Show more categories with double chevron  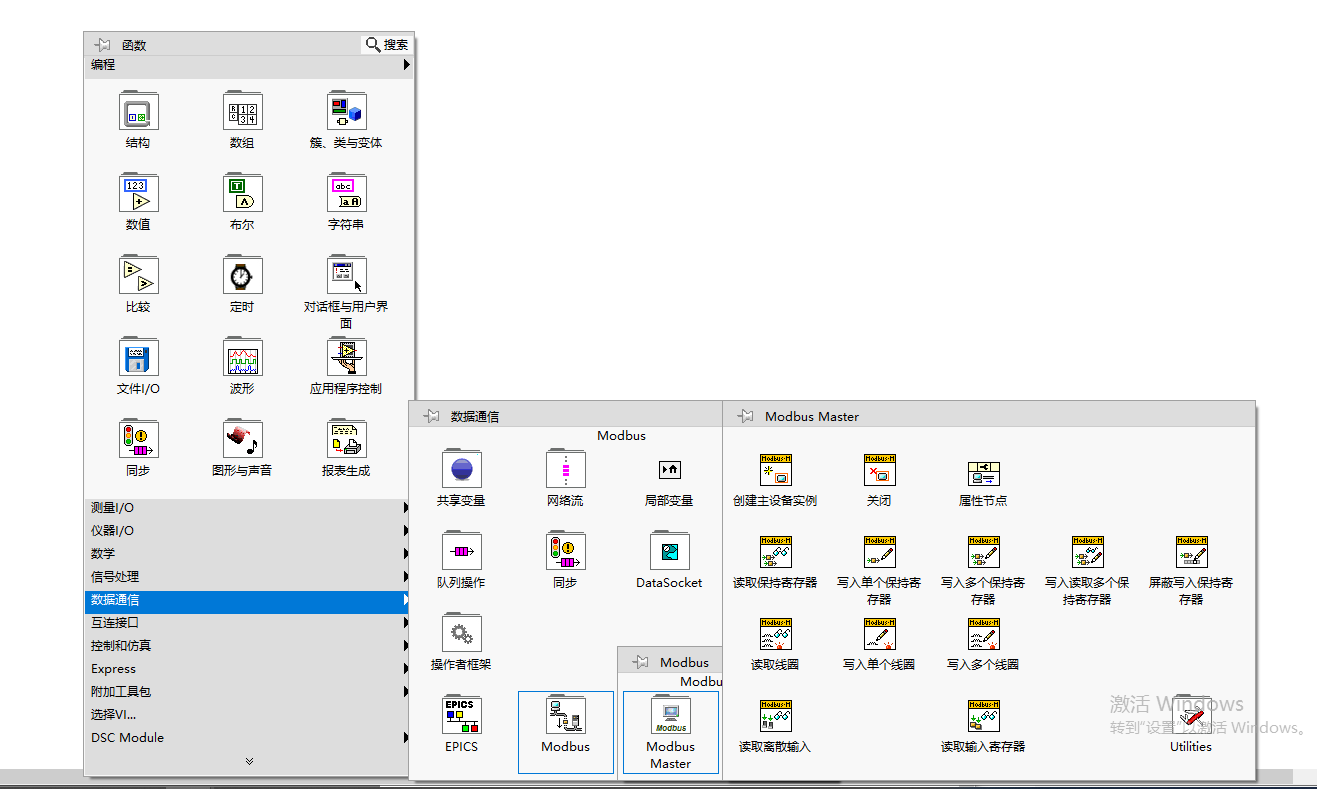coord(249,761)
